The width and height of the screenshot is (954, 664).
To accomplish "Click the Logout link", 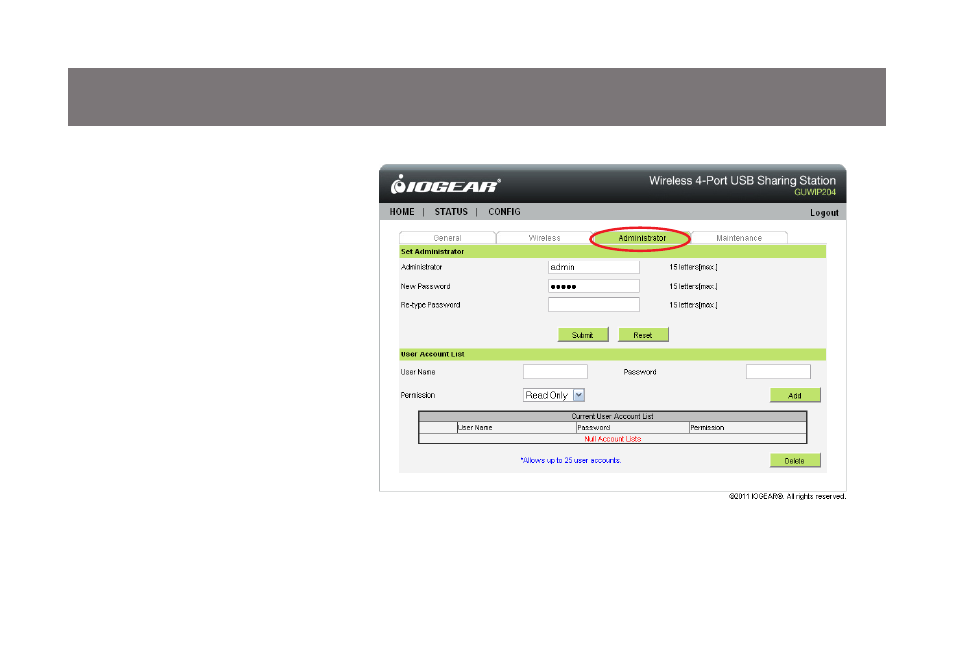I will coord(824,212).
